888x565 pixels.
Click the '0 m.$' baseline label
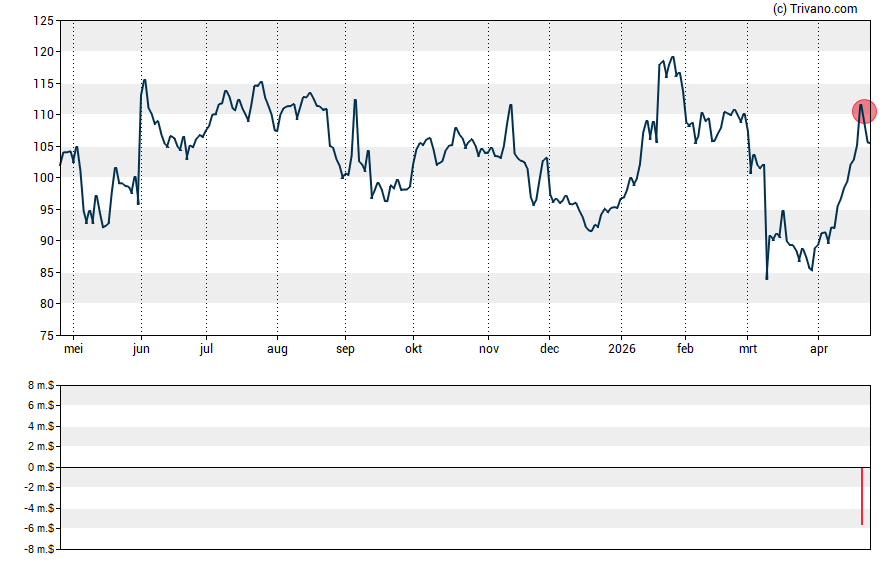click(40, 467)
